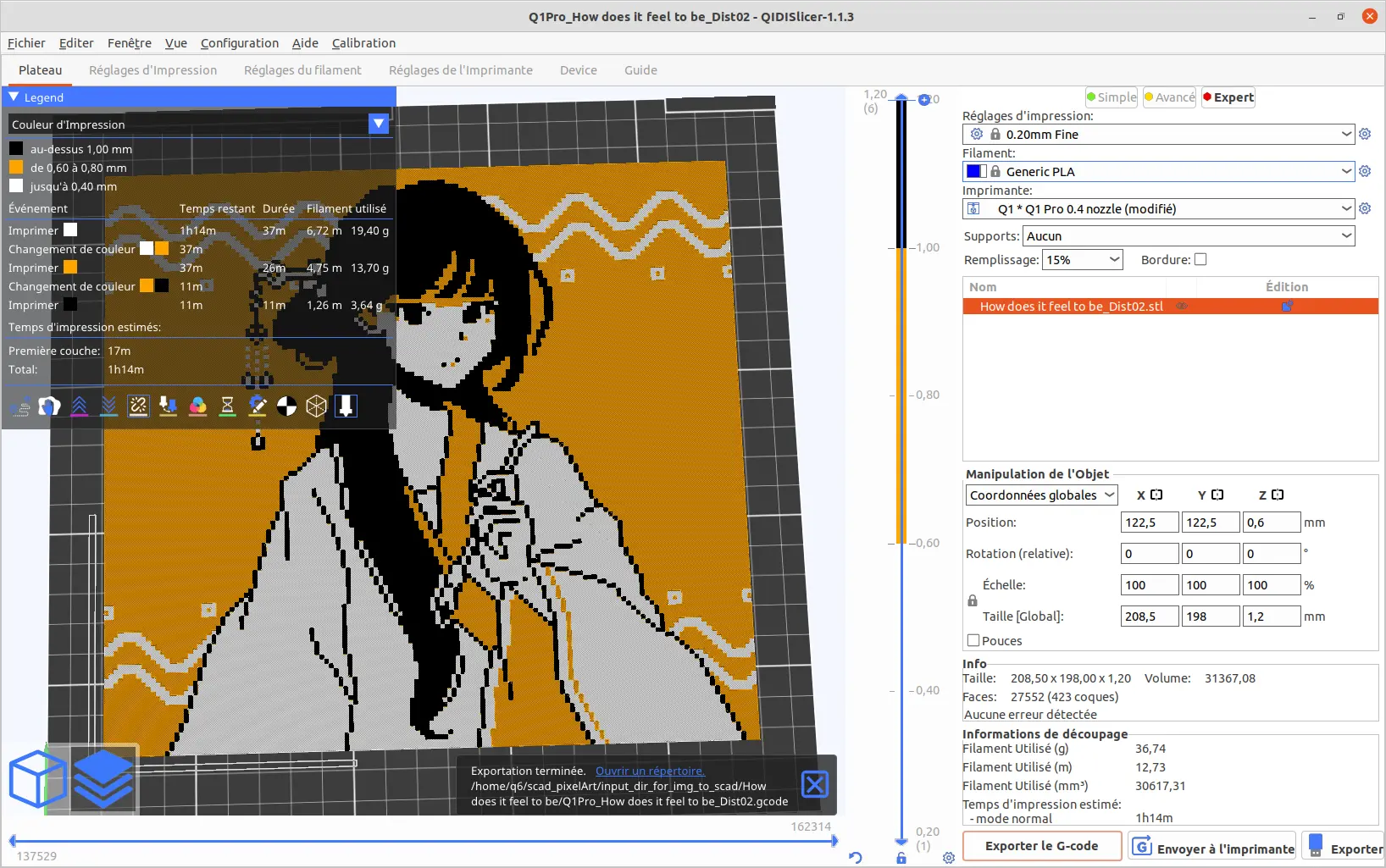Click edit icon on Dist02.stl row
The width and height of the screenshot is (1386, 868).
[1288, 307]
